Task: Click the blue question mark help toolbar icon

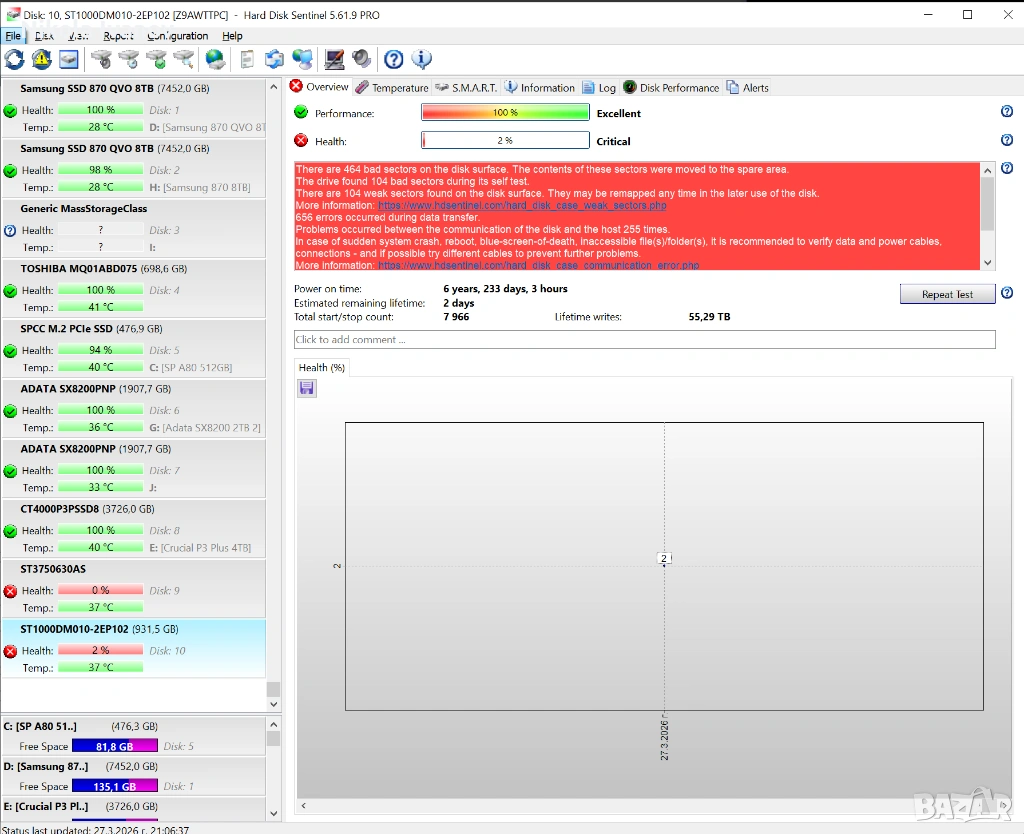Action: (x=394, y=60)
